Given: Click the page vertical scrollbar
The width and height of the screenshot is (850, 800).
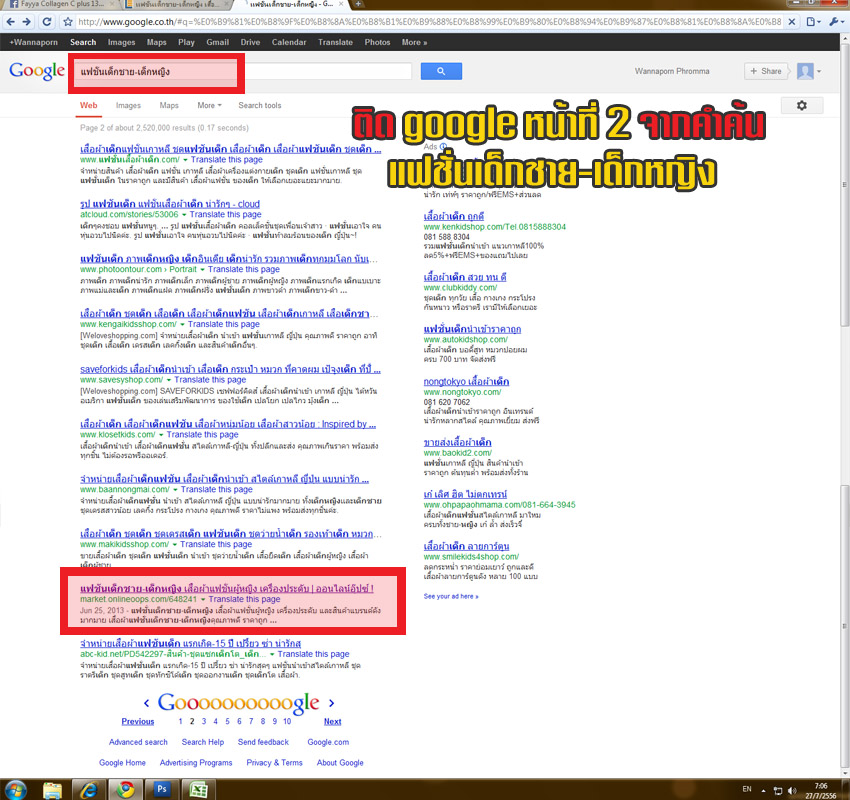Looking at the screenshot, I should 845,407.
